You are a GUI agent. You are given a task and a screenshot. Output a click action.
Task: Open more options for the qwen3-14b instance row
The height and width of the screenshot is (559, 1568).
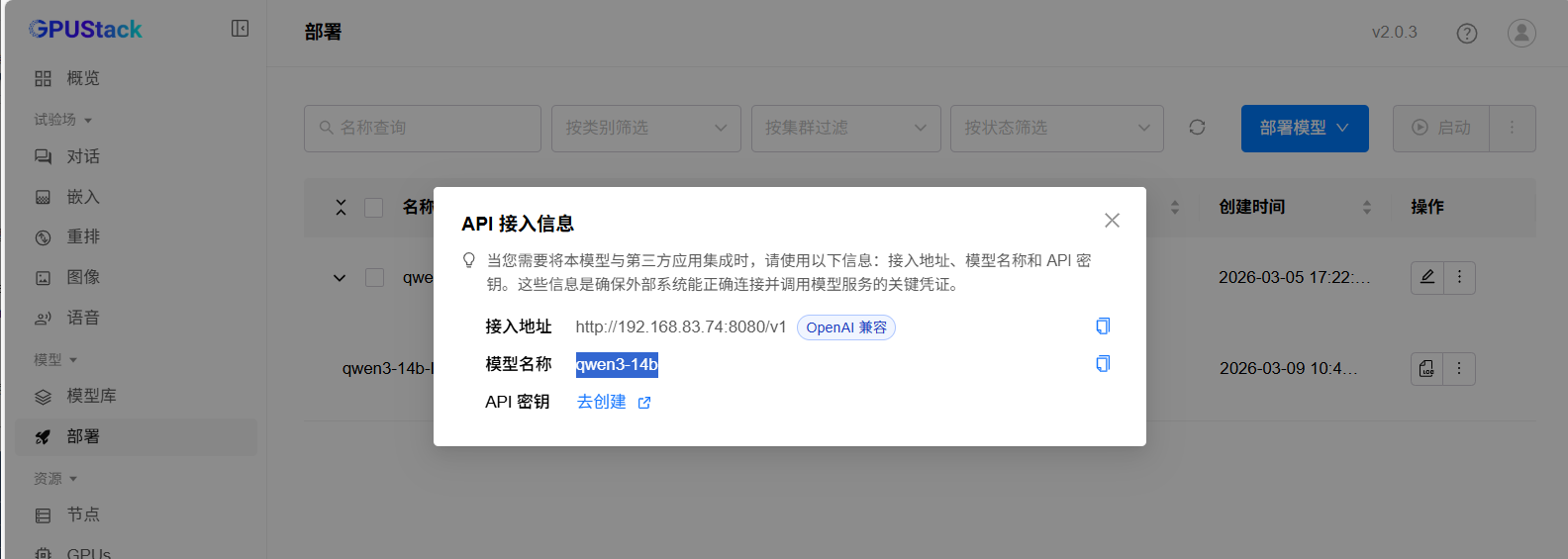point(1459,369)
